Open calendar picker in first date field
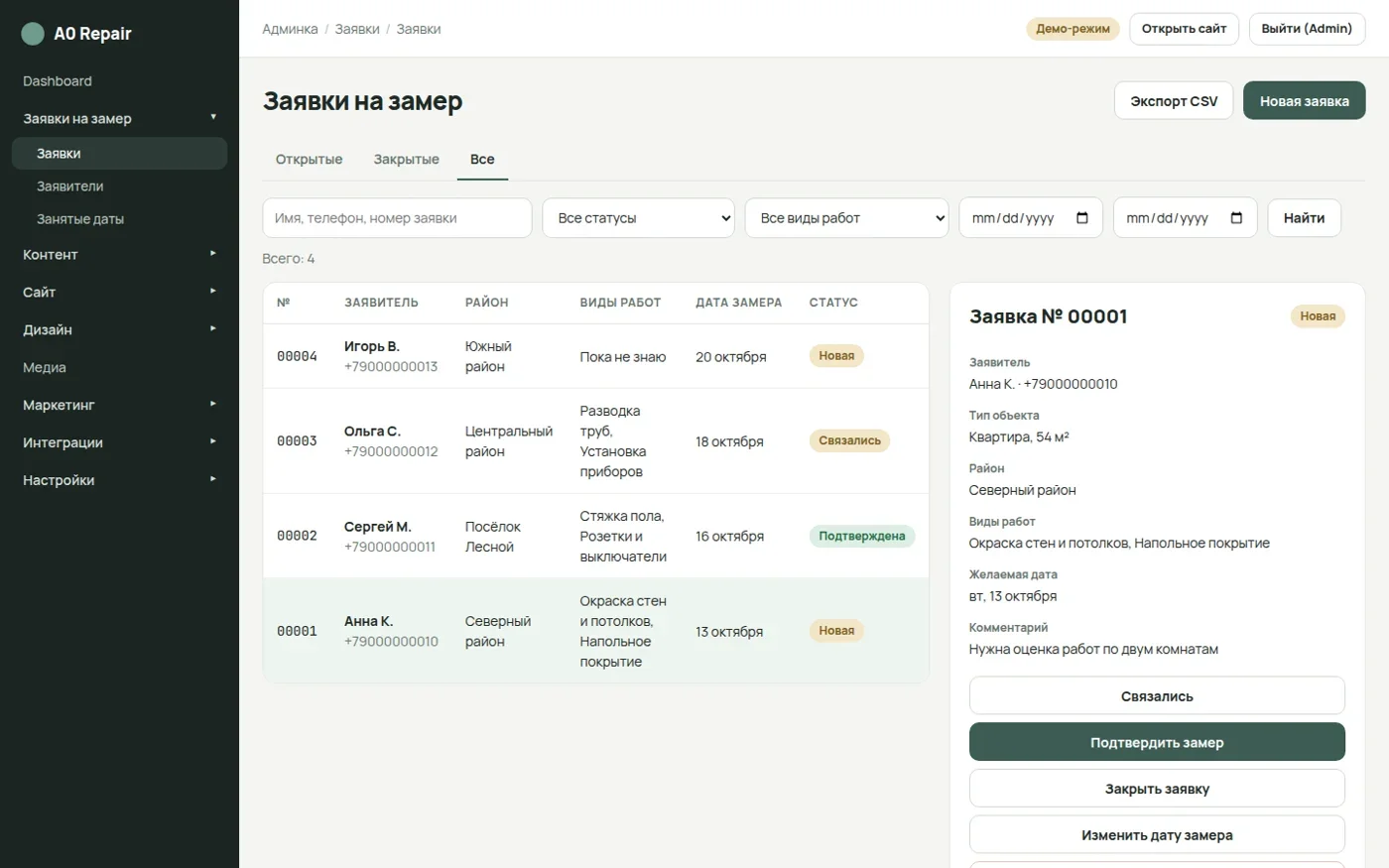Screen dimensions: 1389x868 pos(1082,218)
